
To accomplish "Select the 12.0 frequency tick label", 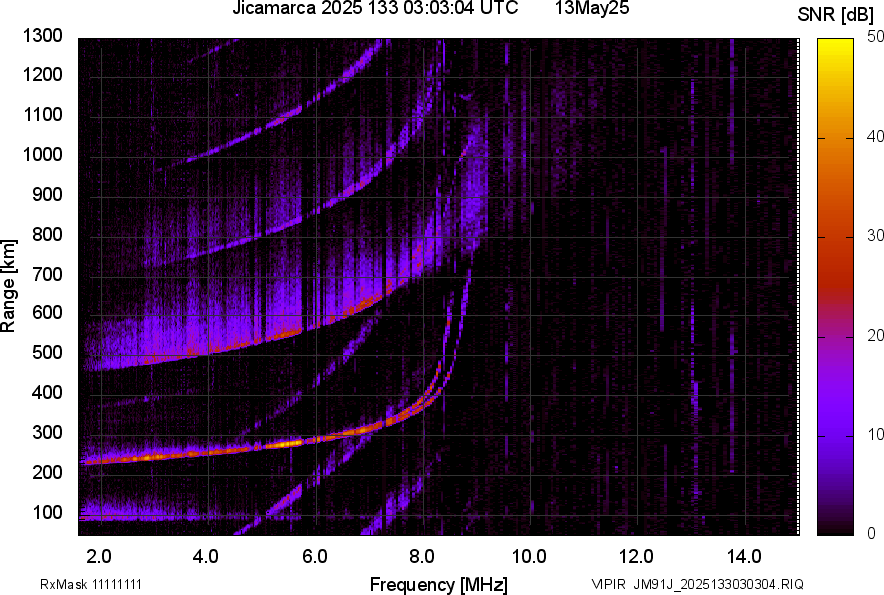I will click(637, 557).
